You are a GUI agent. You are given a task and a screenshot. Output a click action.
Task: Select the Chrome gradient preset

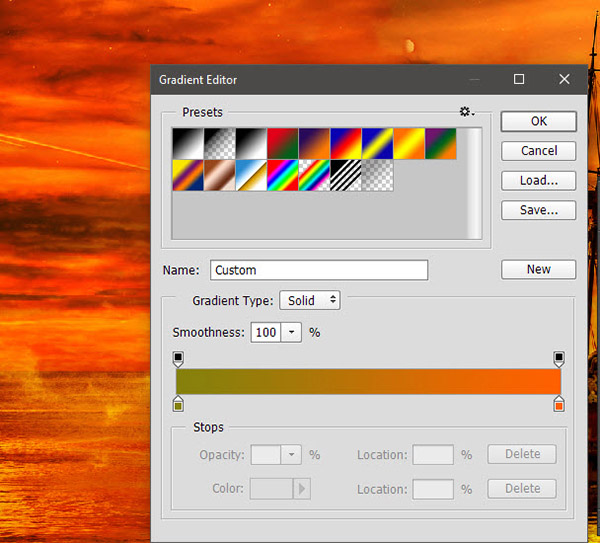250,175
